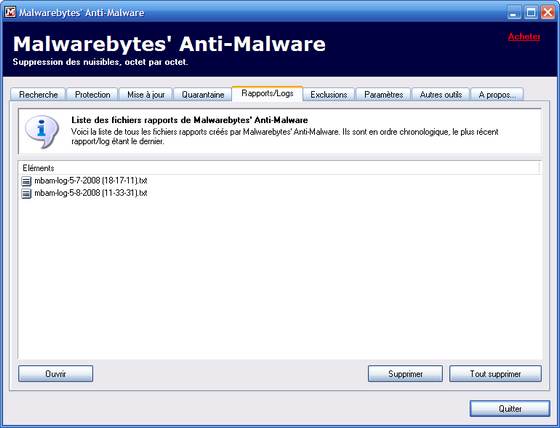Select log mbam-log-5-8-2008 (11-33-31).txt
Image resolution: width=560 pixels, height=428 pixels.
(91, 193)
